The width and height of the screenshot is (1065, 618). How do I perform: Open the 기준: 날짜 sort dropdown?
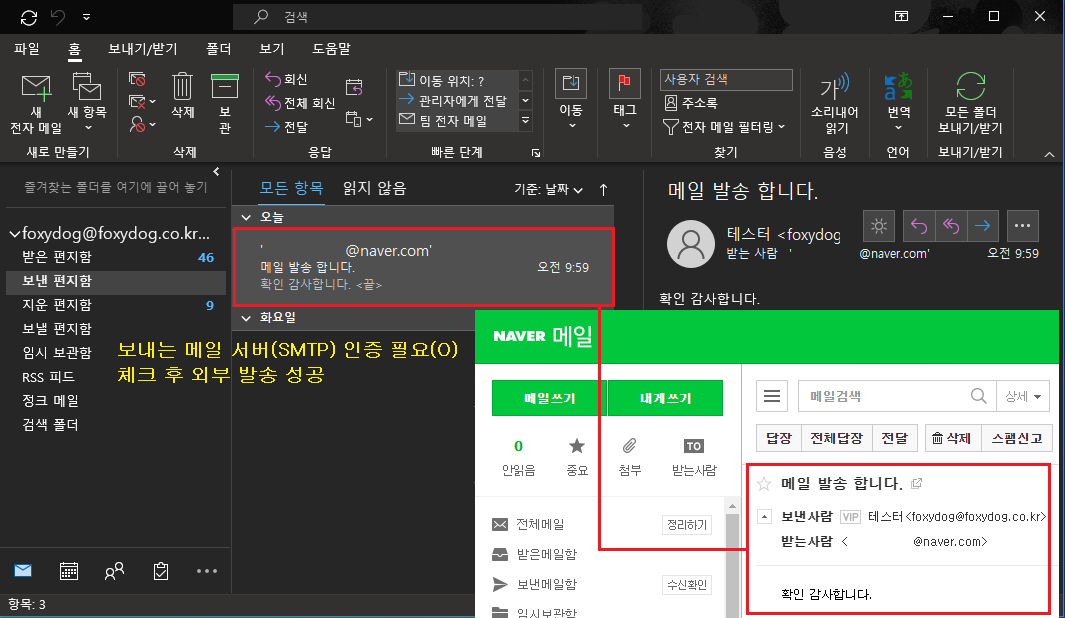coord(548,189)
